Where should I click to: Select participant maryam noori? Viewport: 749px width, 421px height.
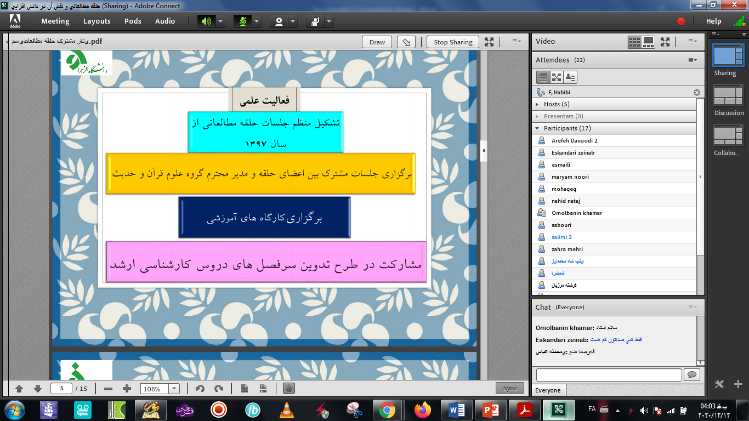pos(614,177)
